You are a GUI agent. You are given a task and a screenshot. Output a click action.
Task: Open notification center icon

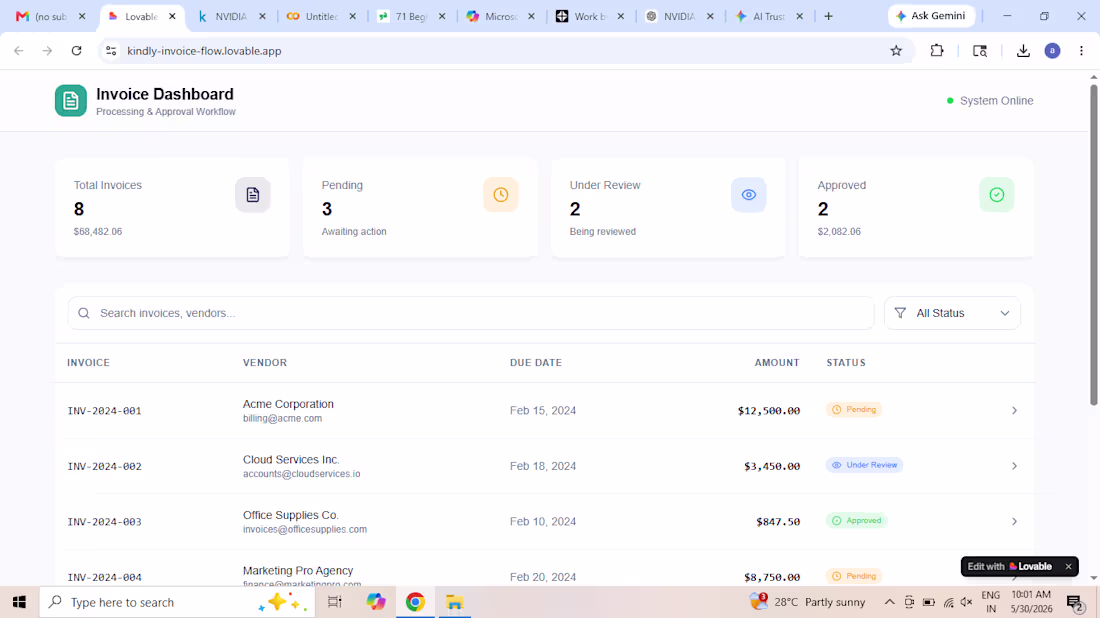click(x=1075, y=602)
